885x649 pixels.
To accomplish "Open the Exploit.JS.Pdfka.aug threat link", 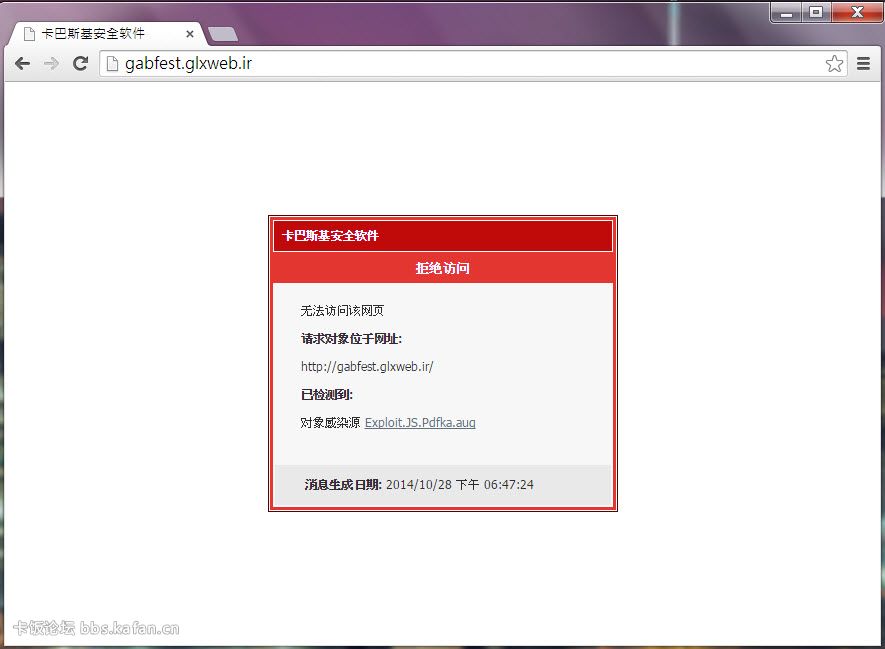I will 420,423.
